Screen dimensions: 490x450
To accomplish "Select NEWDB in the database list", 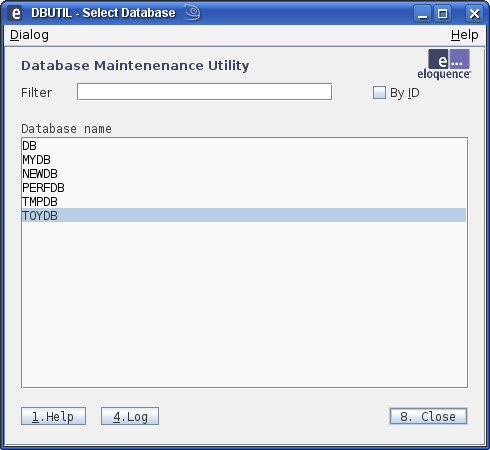I will click(x=244, y=174).
